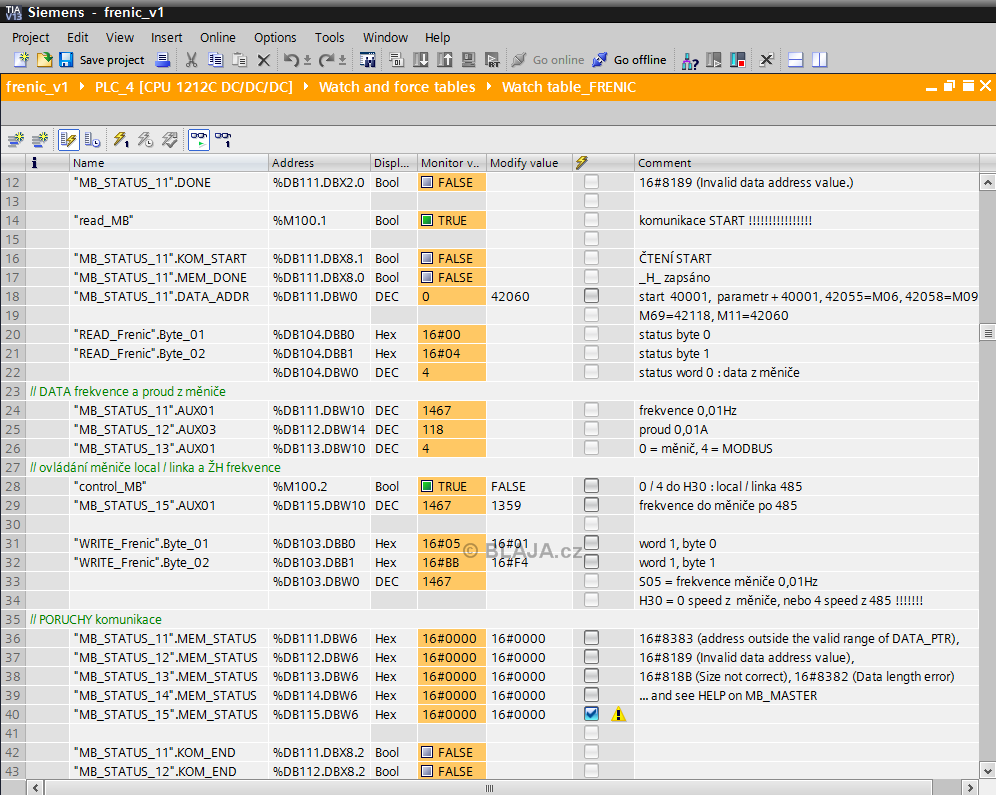Click the Accessible devices icon
Image resolution: width=996 pixels, height=795 pixels.
pos(690,60)
